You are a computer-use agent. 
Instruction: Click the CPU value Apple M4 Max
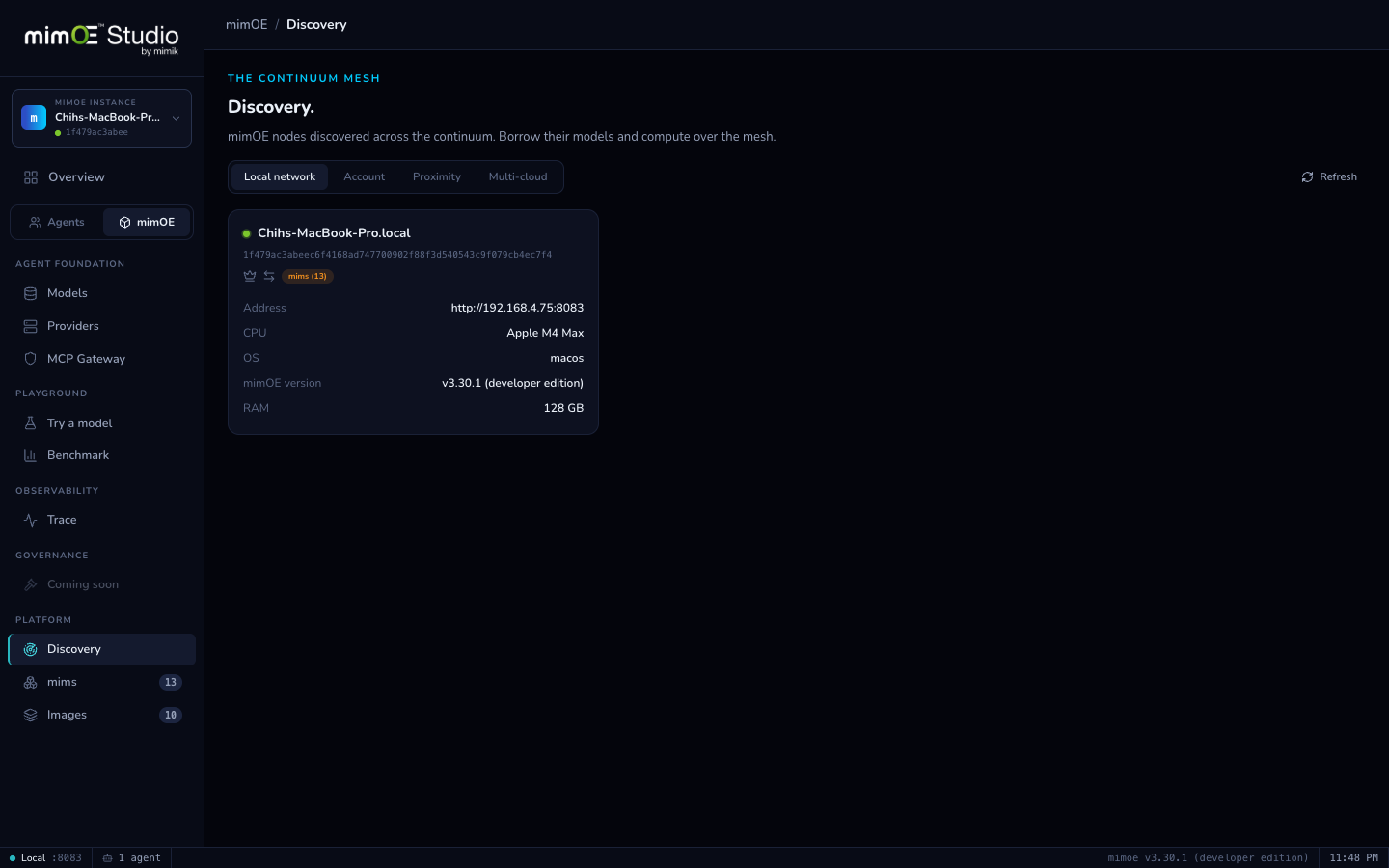[545, 333]
